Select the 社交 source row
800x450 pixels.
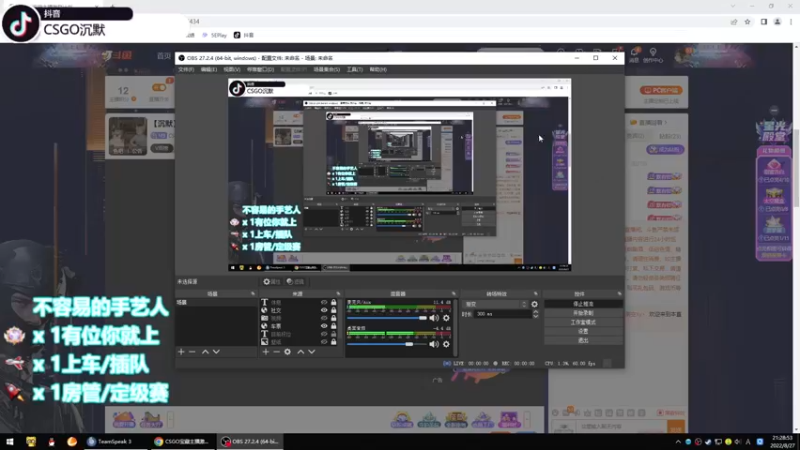click(299, 310)
